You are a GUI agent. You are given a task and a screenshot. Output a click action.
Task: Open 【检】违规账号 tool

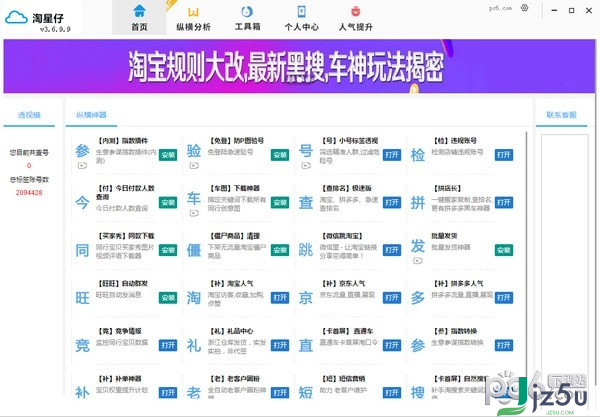coord(504,155)
